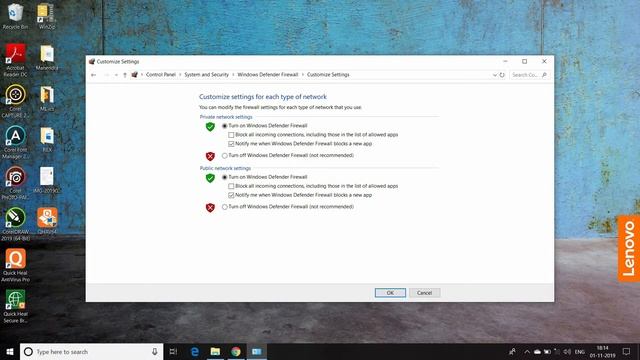The image size is (640, 360).
Task: Maximize the Customize Settings window
Action: 524,61
